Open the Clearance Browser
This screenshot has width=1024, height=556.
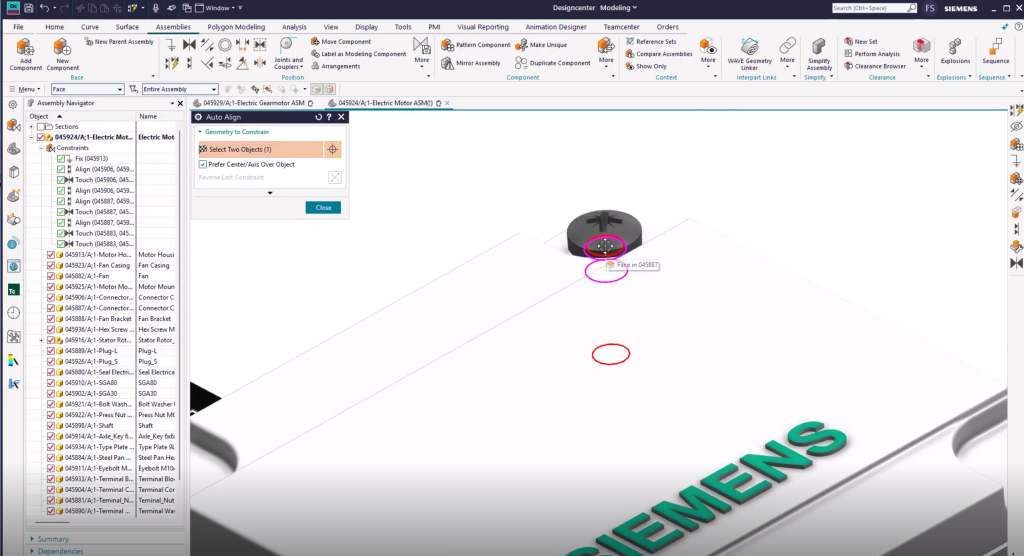pos(875,66)
